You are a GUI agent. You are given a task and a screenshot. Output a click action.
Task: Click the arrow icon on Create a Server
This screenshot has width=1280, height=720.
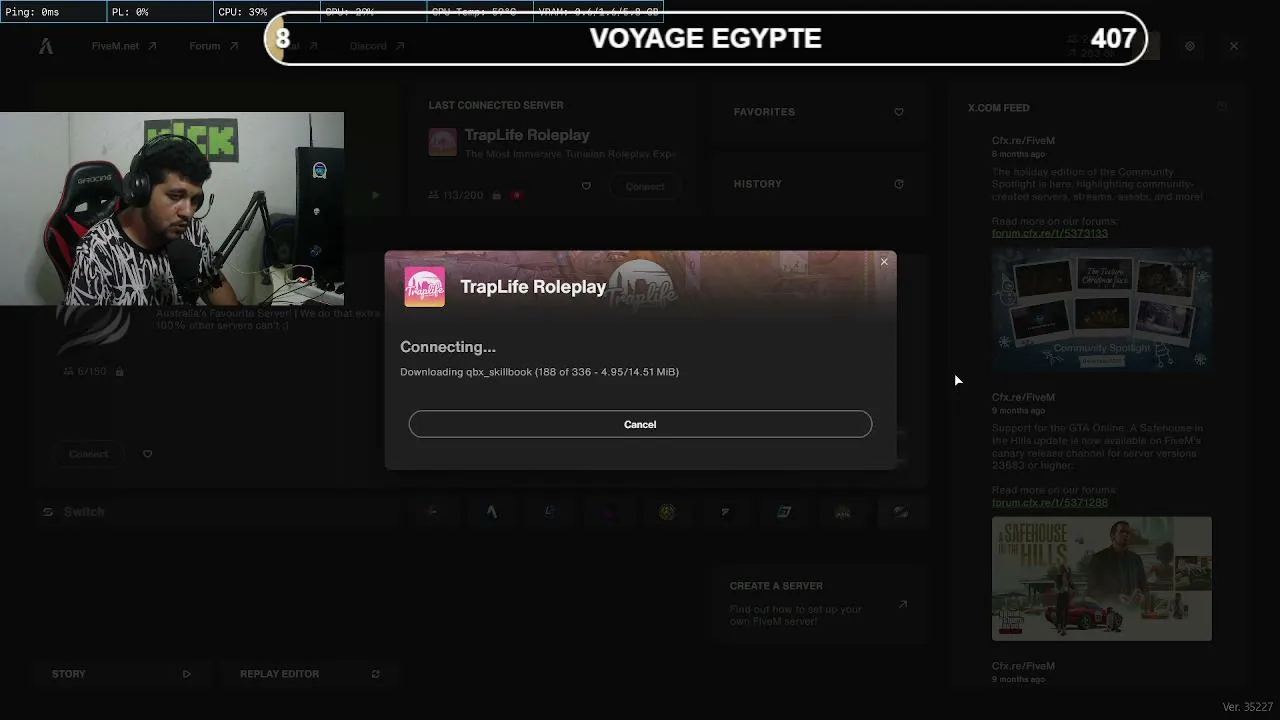pyautogui.click(x=903, y=604)
